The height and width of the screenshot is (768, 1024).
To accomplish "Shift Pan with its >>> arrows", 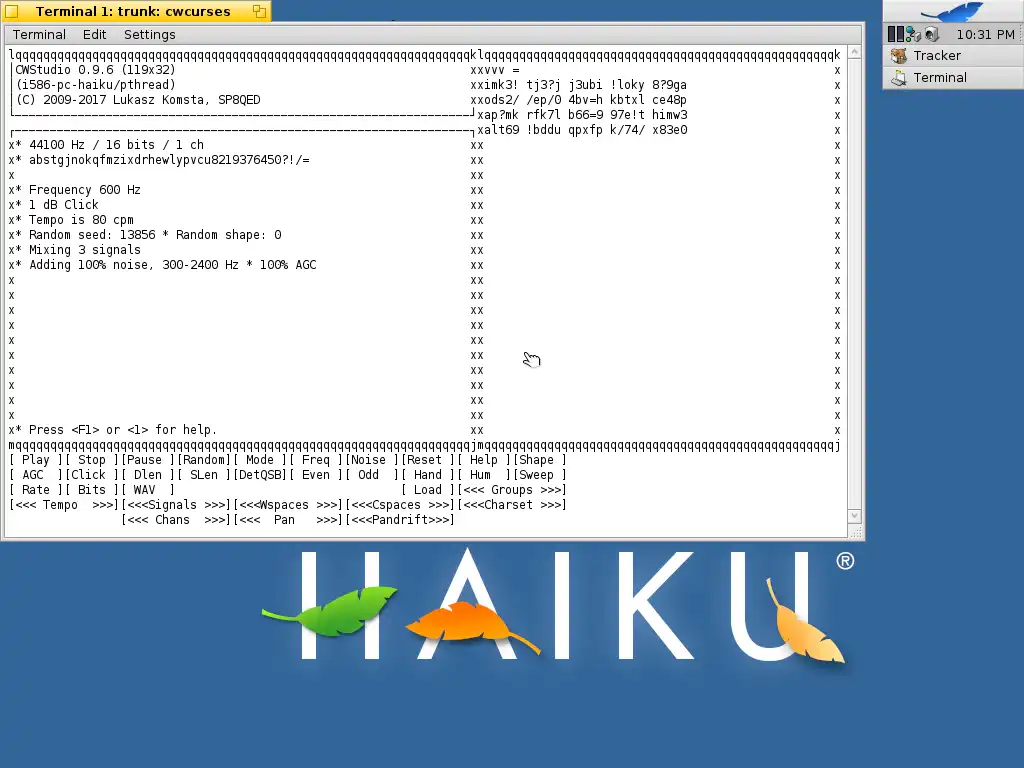I will point(327,520).
